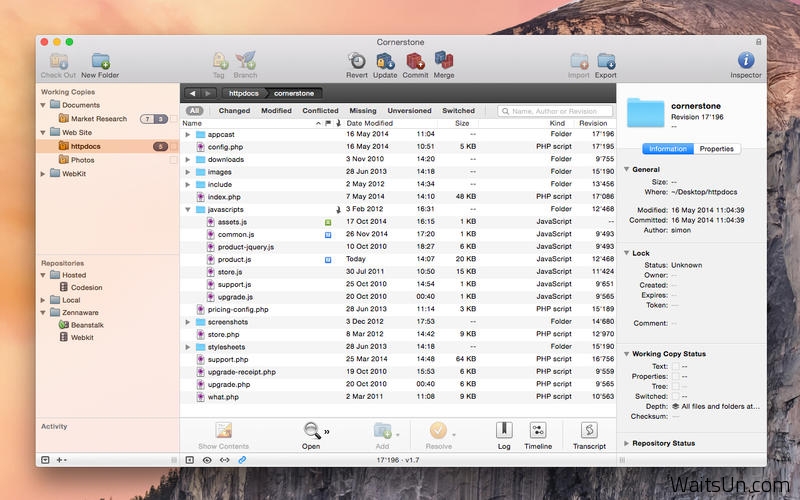Screen dimensions: 800x500
Task: Expand the Local repositories group
Action: click(x=43, y=301)
